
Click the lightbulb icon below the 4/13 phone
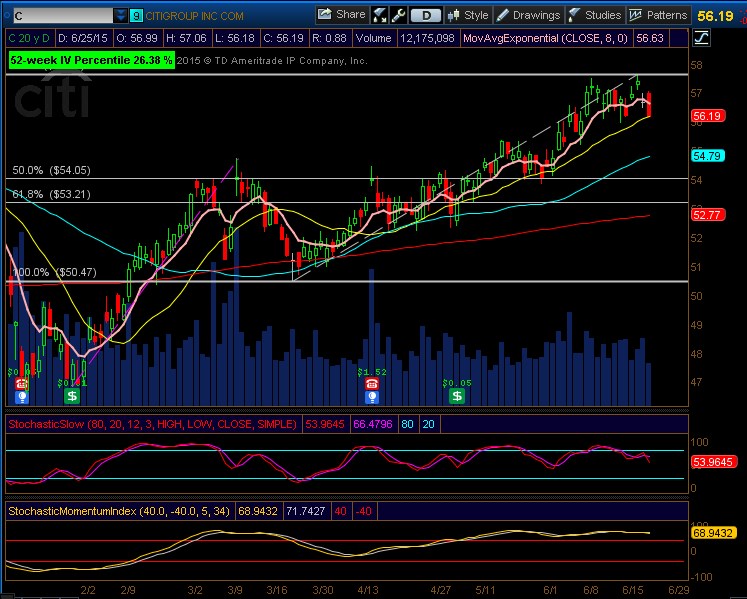click(x=372, y=397)
